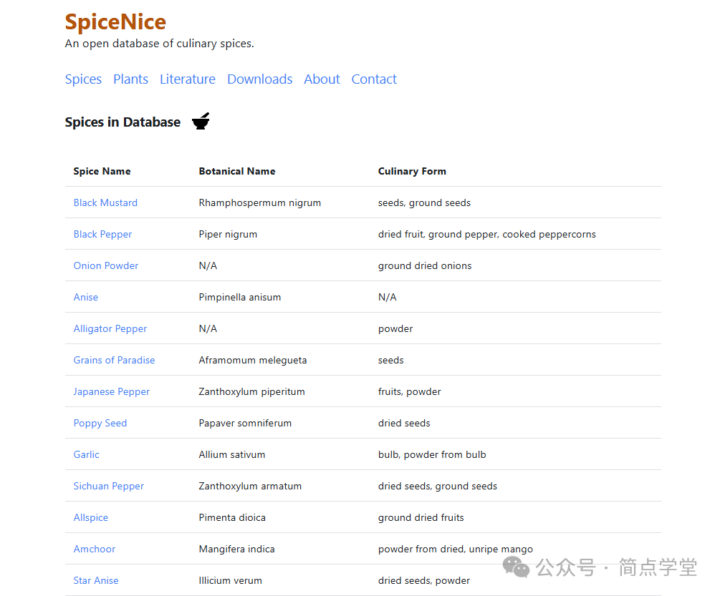Open the Spices navigation menu item
Screen dimensions: 720x596
pos(83,79)
